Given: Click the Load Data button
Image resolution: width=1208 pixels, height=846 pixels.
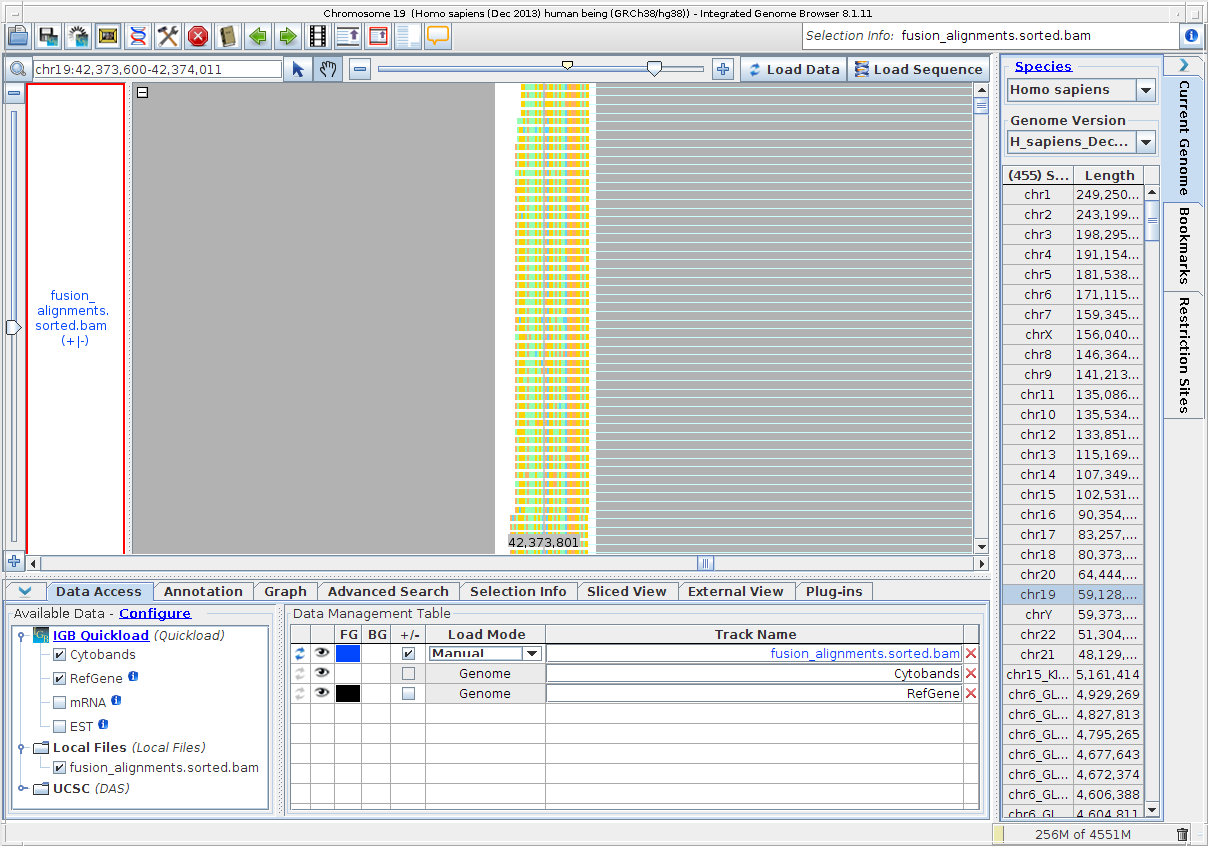Looking at the screenshot, I should coord(793,69).
